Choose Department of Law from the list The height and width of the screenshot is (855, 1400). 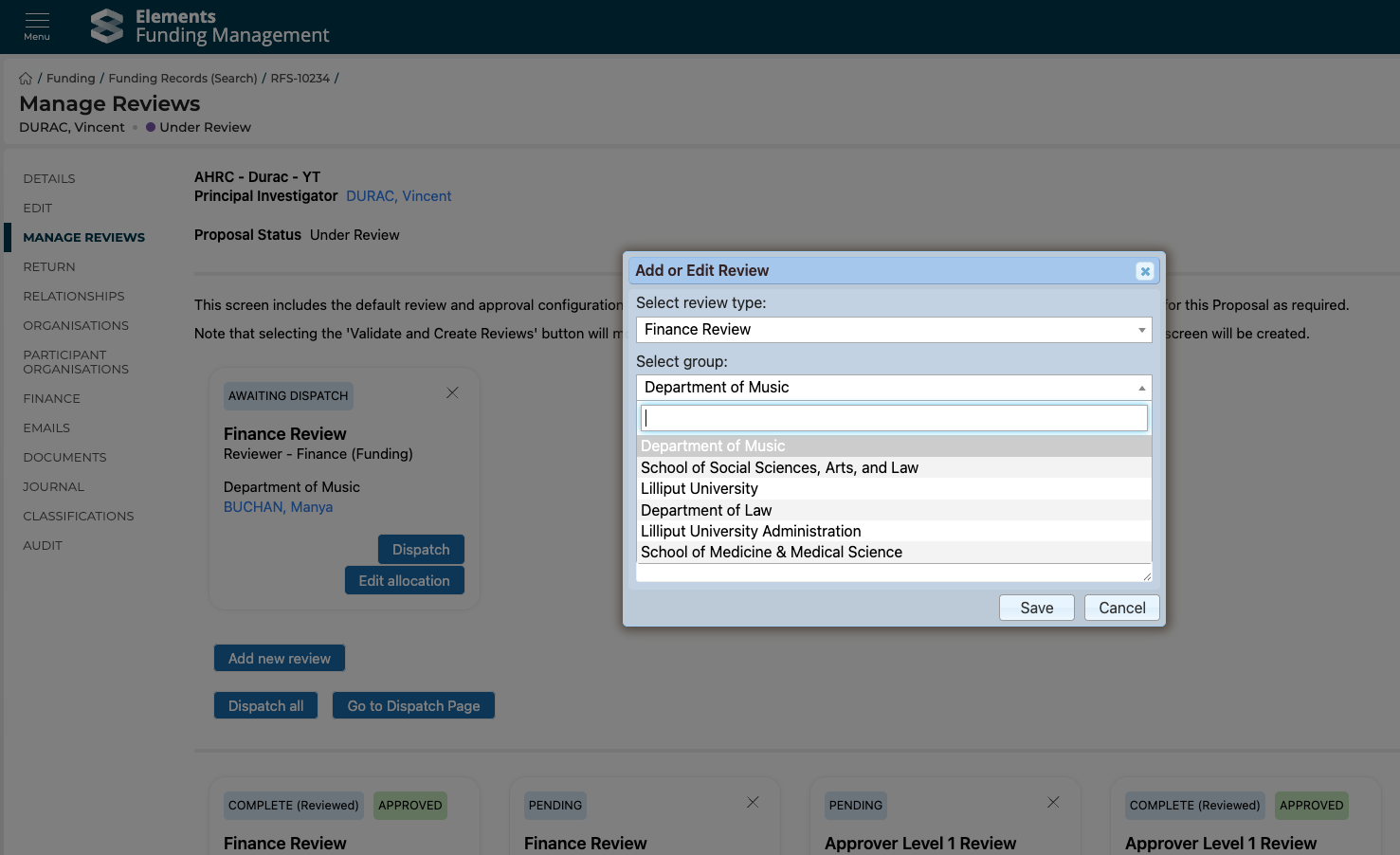(706, 510)
